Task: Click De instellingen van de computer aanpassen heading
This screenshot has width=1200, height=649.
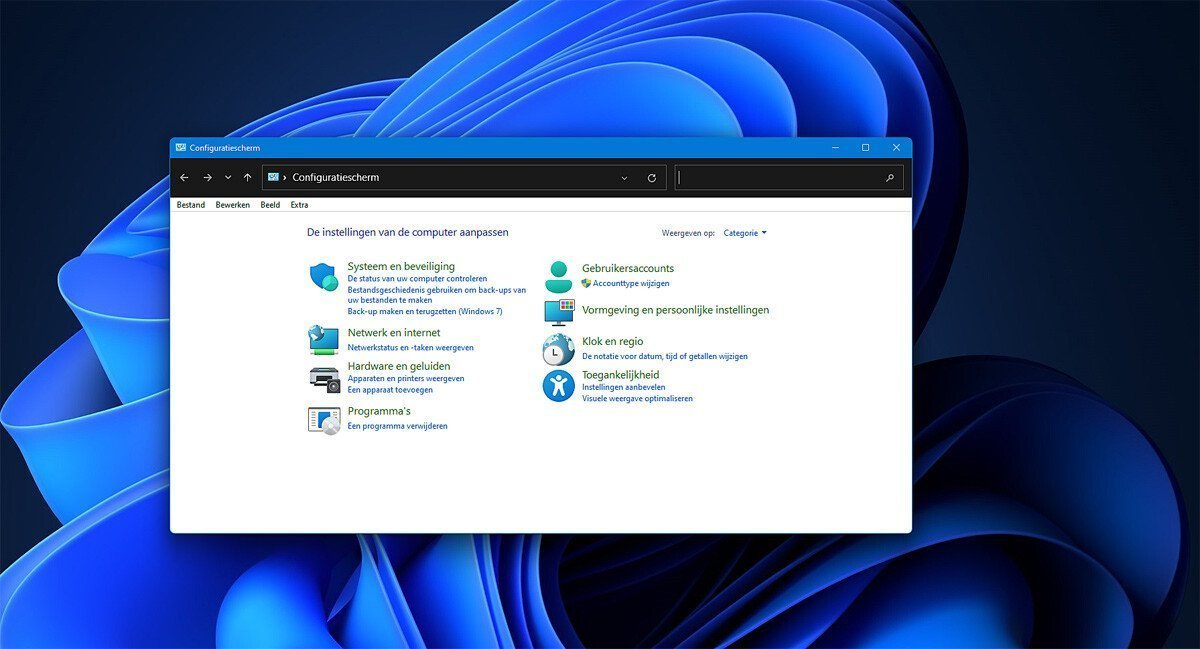Action: (408, 232)
